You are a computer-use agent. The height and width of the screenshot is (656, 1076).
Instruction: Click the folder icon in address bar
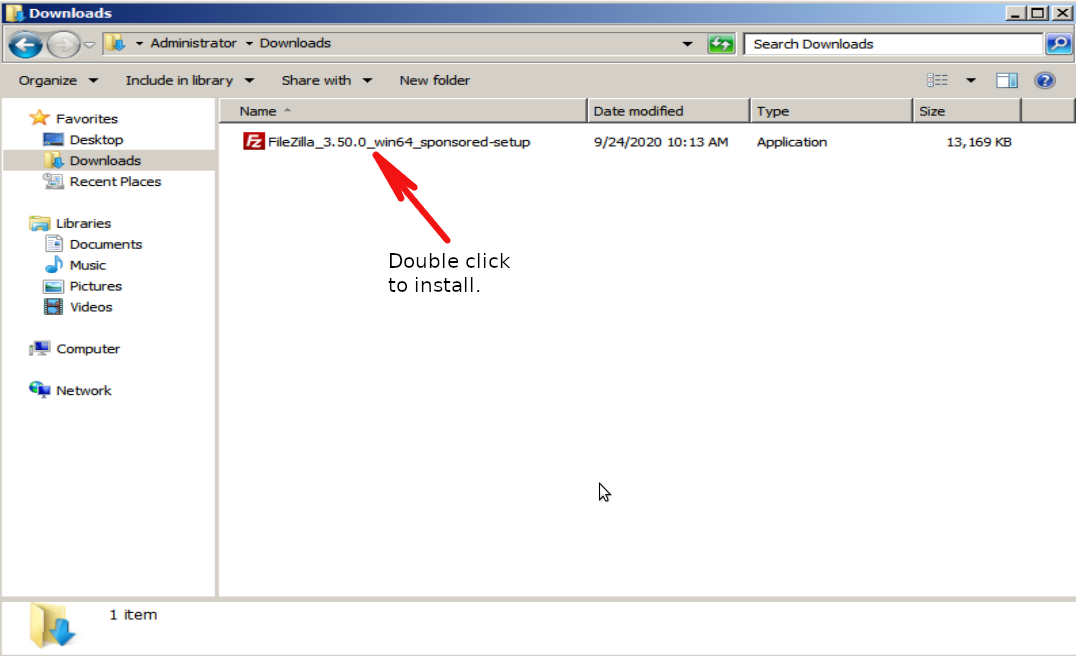click(x=117, y=43)
